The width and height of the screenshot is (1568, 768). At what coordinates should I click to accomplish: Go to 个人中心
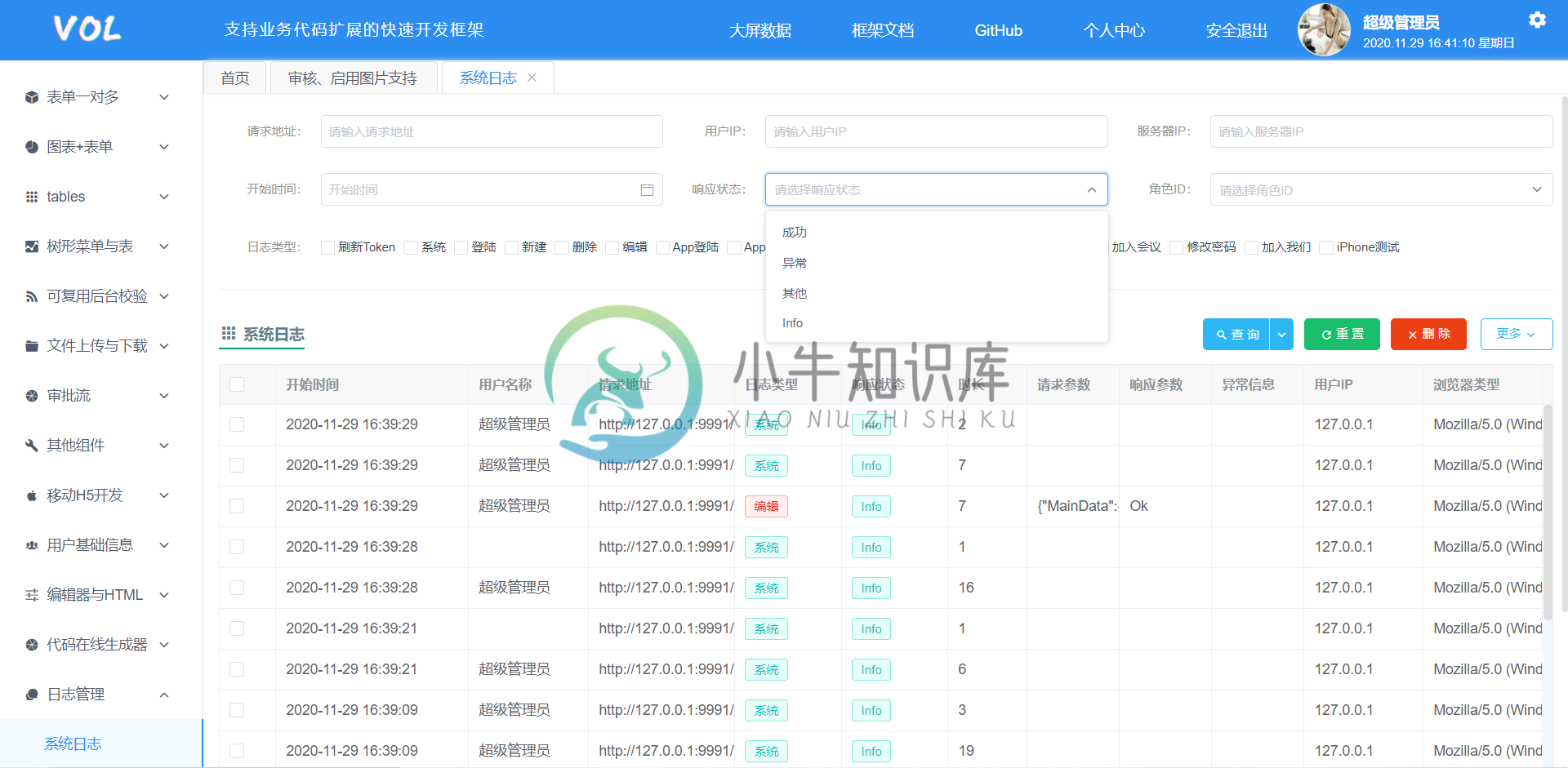click(x=1114, y=30)
